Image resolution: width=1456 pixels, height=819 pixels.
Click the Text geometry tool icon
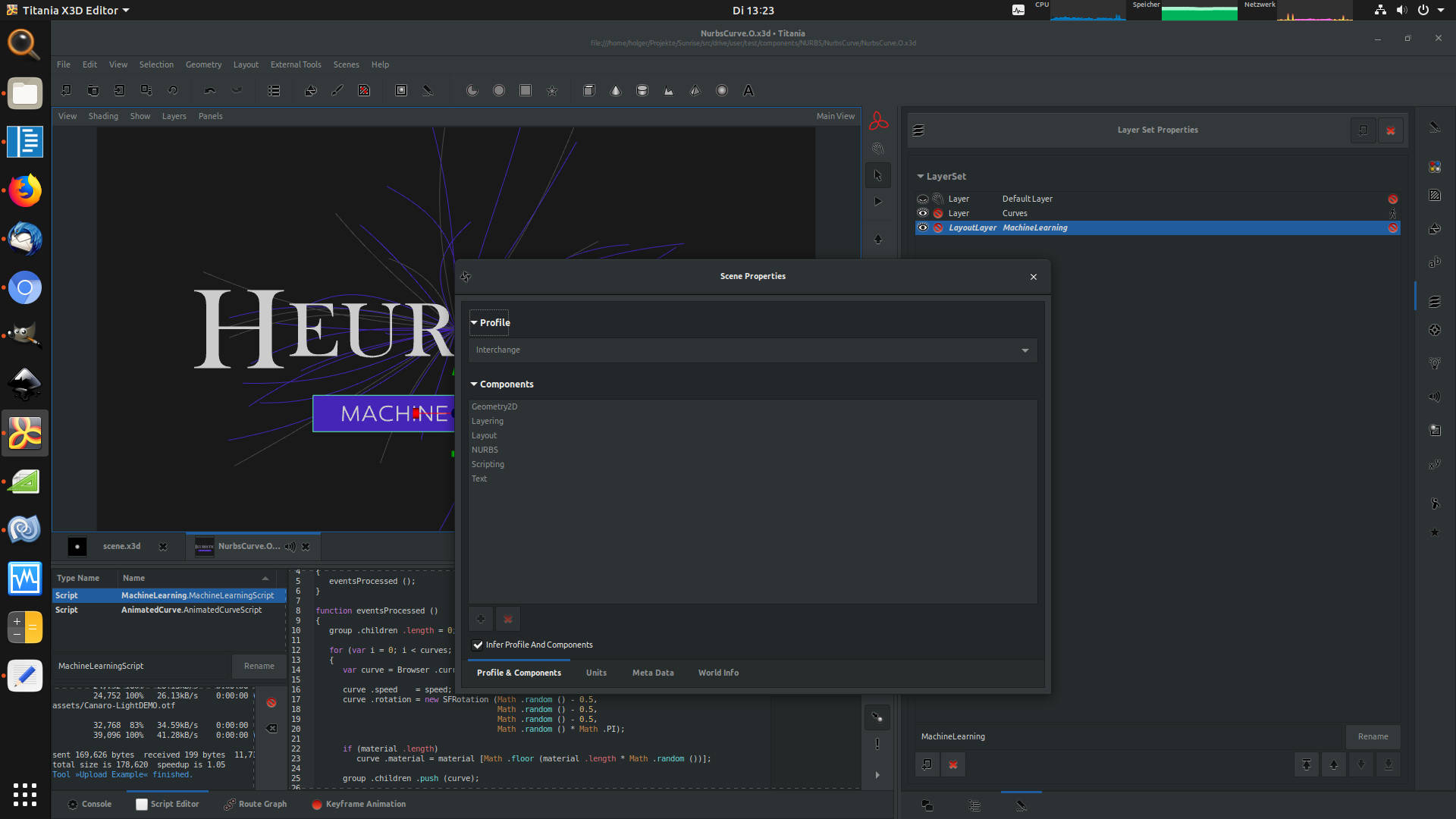pos(748,91)
